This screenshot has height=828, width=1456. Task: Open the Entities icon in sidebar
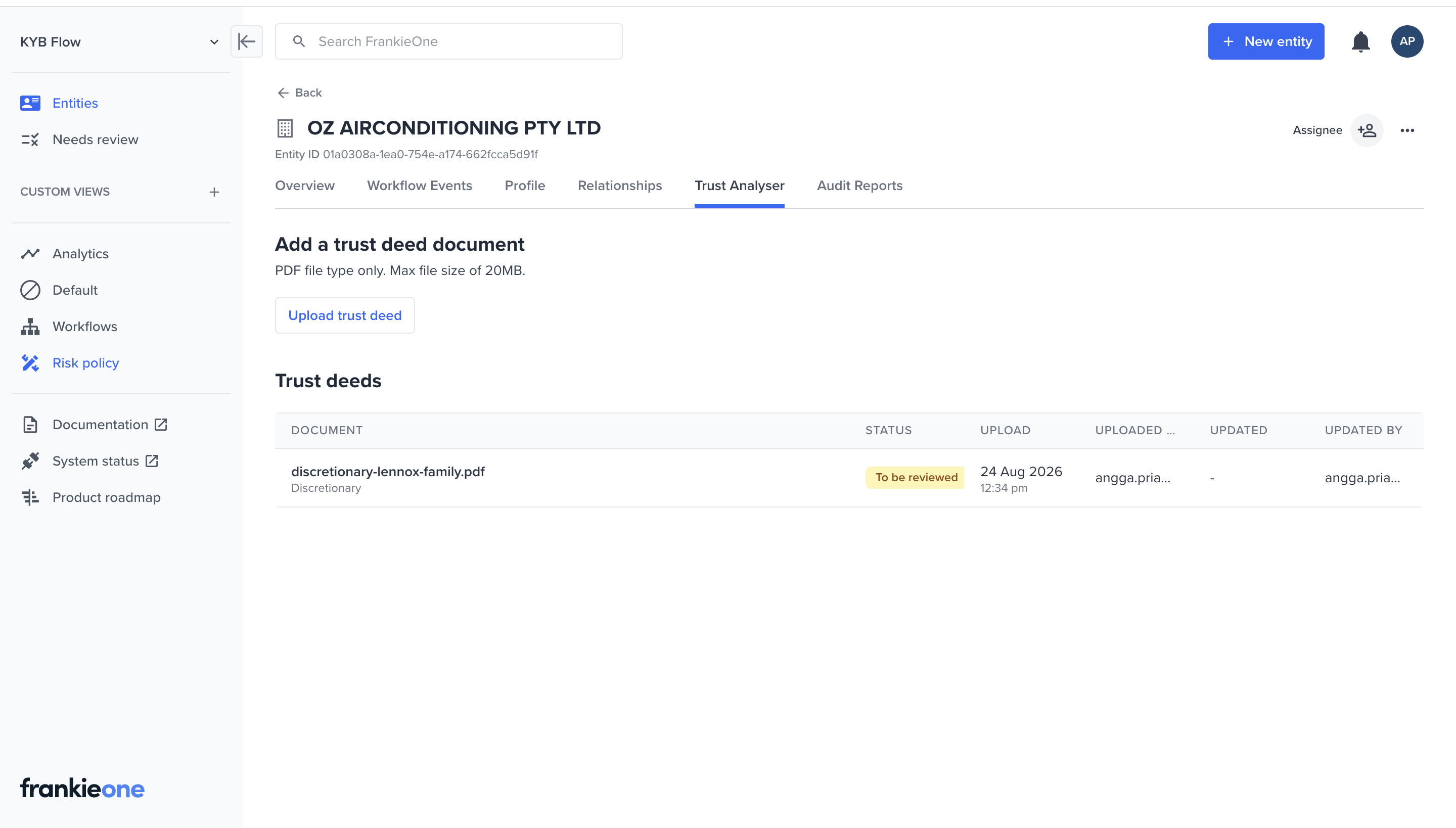click(30, 103)
